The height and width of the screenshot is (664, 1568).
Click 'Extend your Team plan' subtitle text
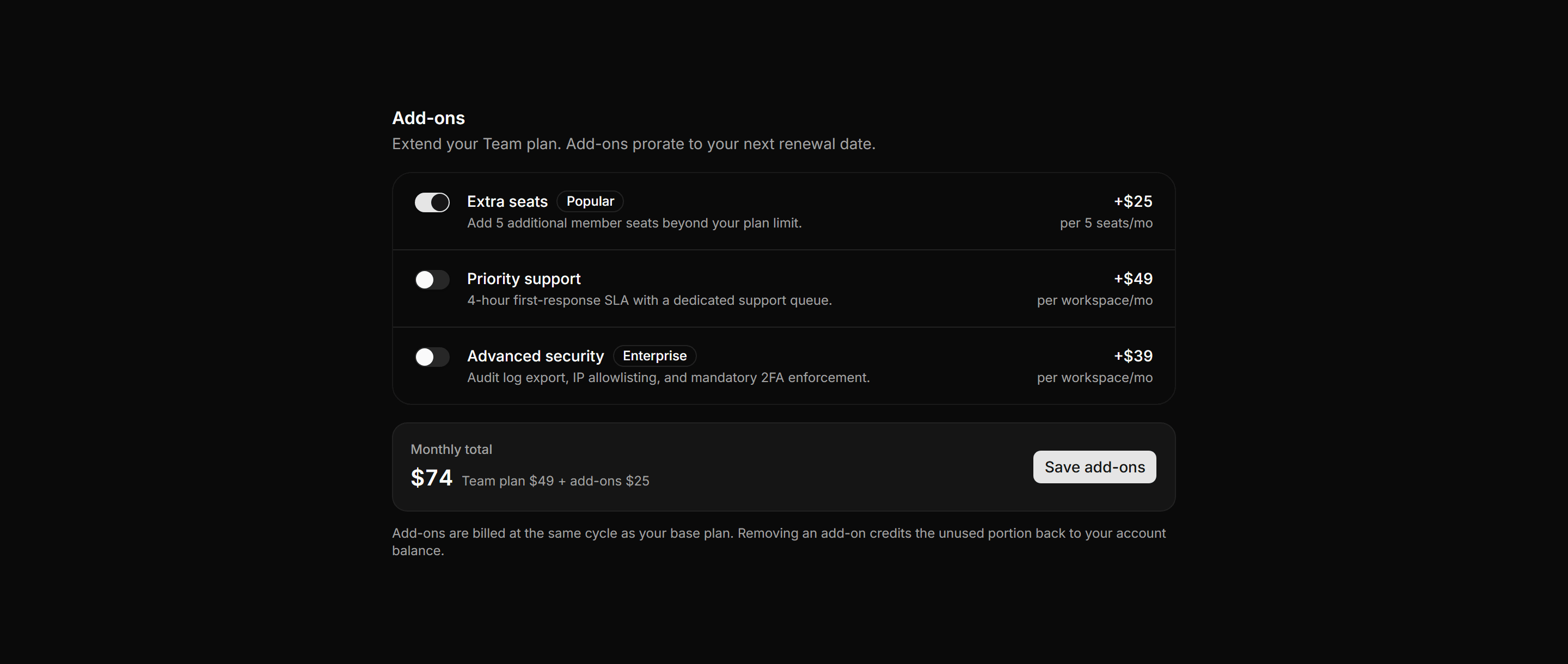coord(633,144)
